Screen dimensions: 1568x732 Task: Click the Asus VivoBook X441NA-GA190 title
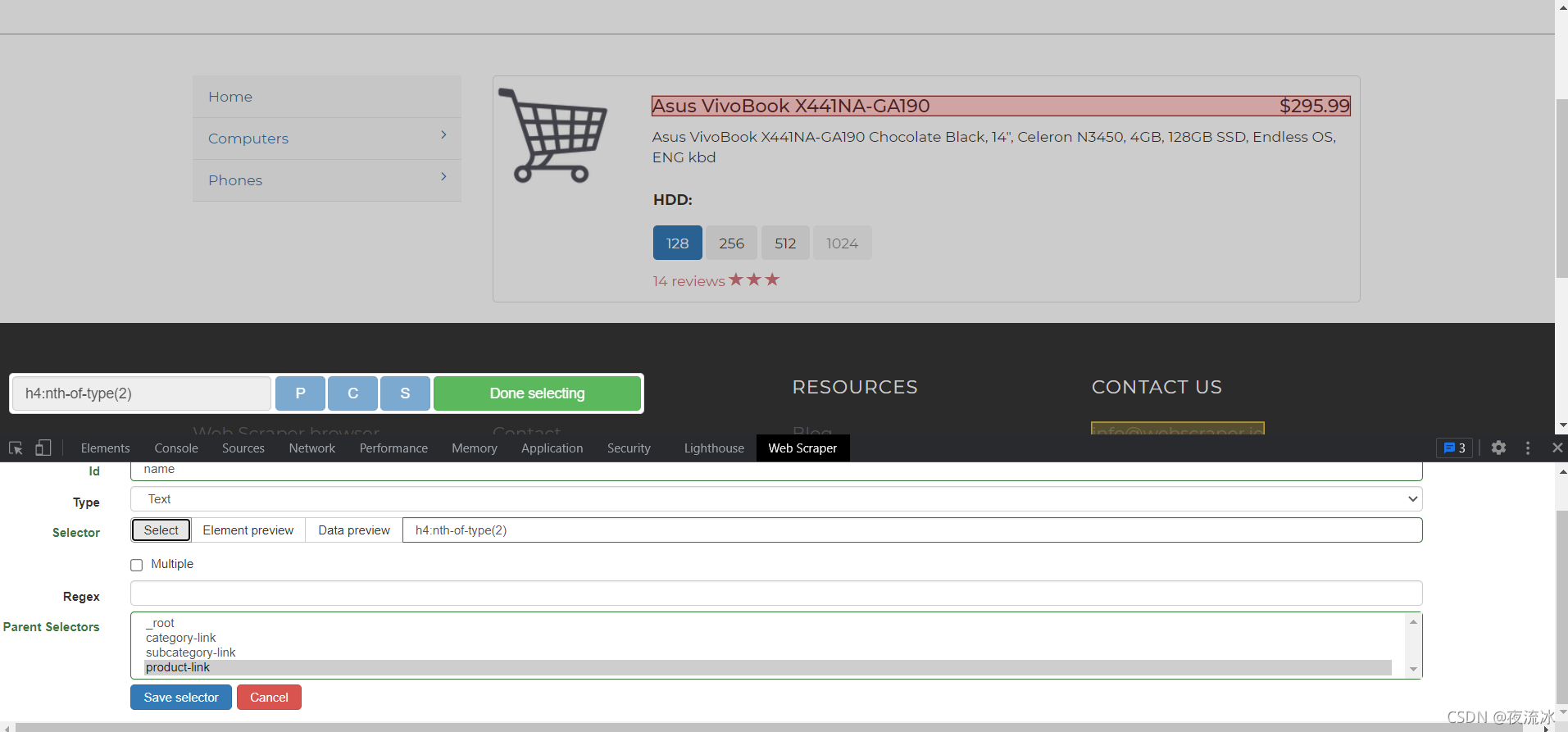click(x=791, y=106)
